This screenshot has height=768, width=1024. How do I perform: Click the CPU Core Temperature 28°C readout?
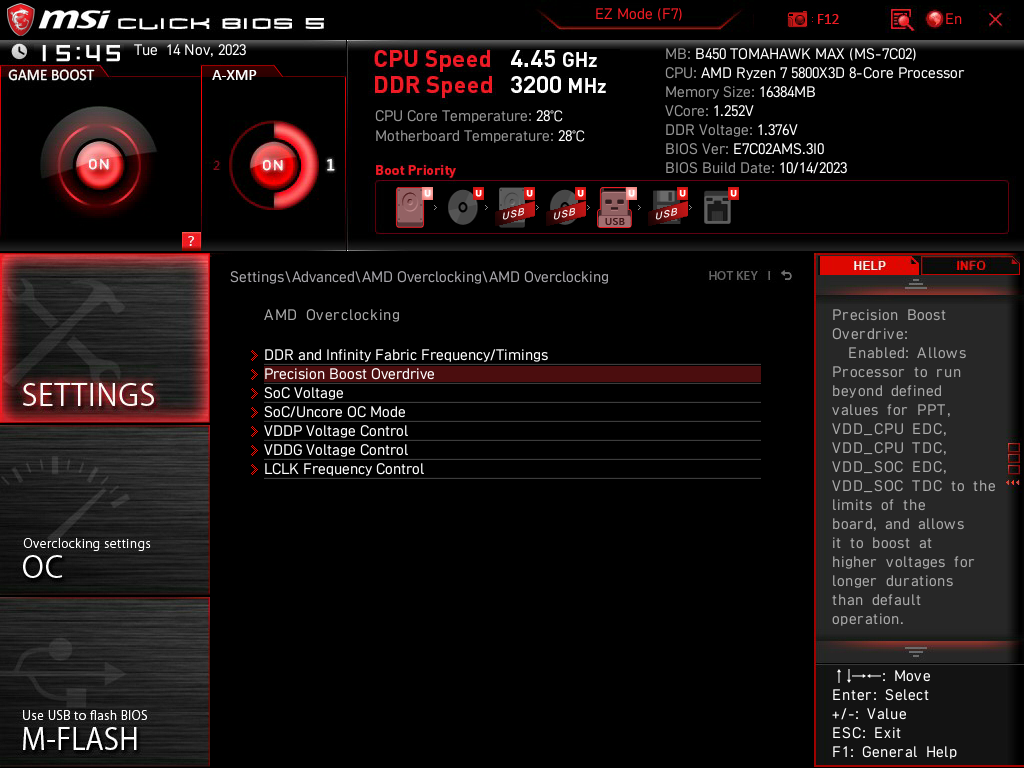click(468, 116)
